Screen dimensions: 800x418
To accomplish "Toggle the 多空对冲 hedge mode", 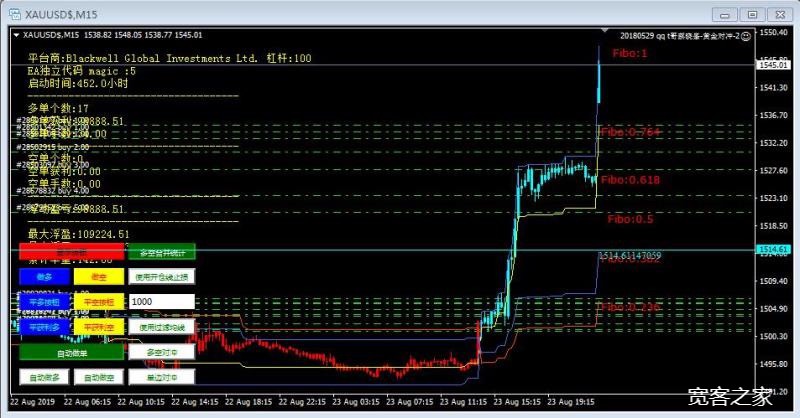I will pyautogui.click(x=162, y=352).
